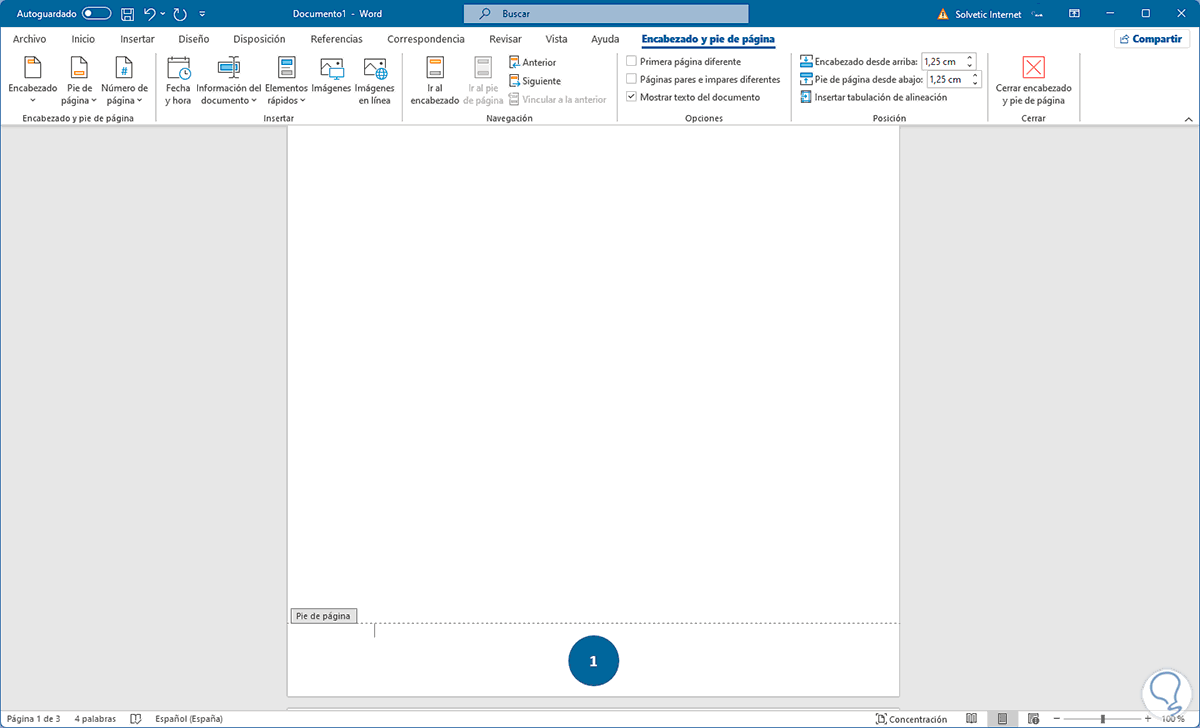Click the 100 % zoom level
This screenshot has width=1200, height=728.
click(x=1173, y=719)
